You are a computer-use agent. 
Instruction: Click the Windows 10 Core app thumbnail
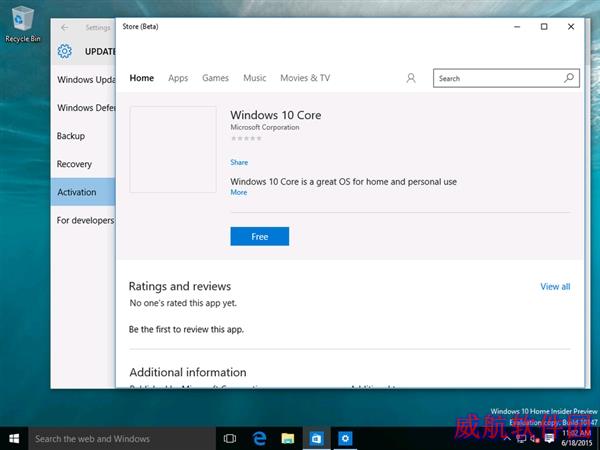pyautogui.click(x=173, y=150)
